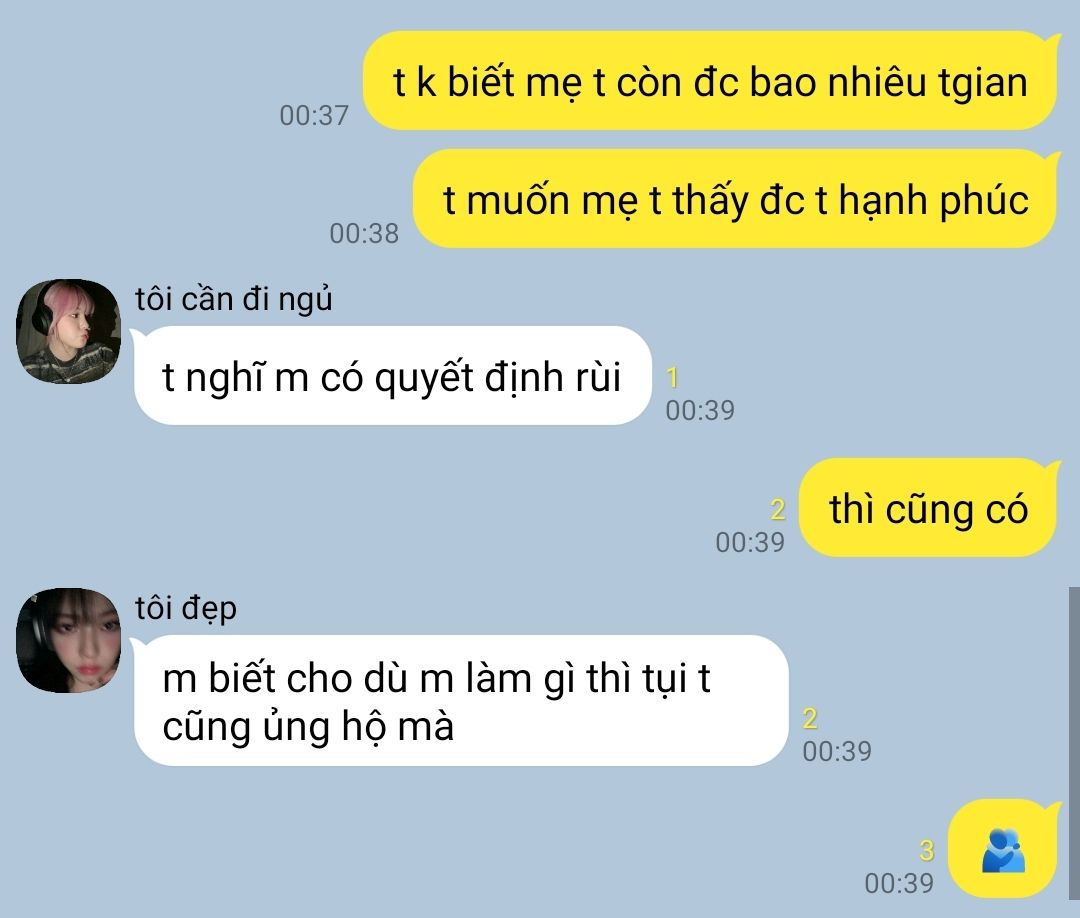Image resolution: width=1080 pixels, height=918 pixels.
Task: Tap the 00:37 timestamp
Action: [x=314, y=116]
